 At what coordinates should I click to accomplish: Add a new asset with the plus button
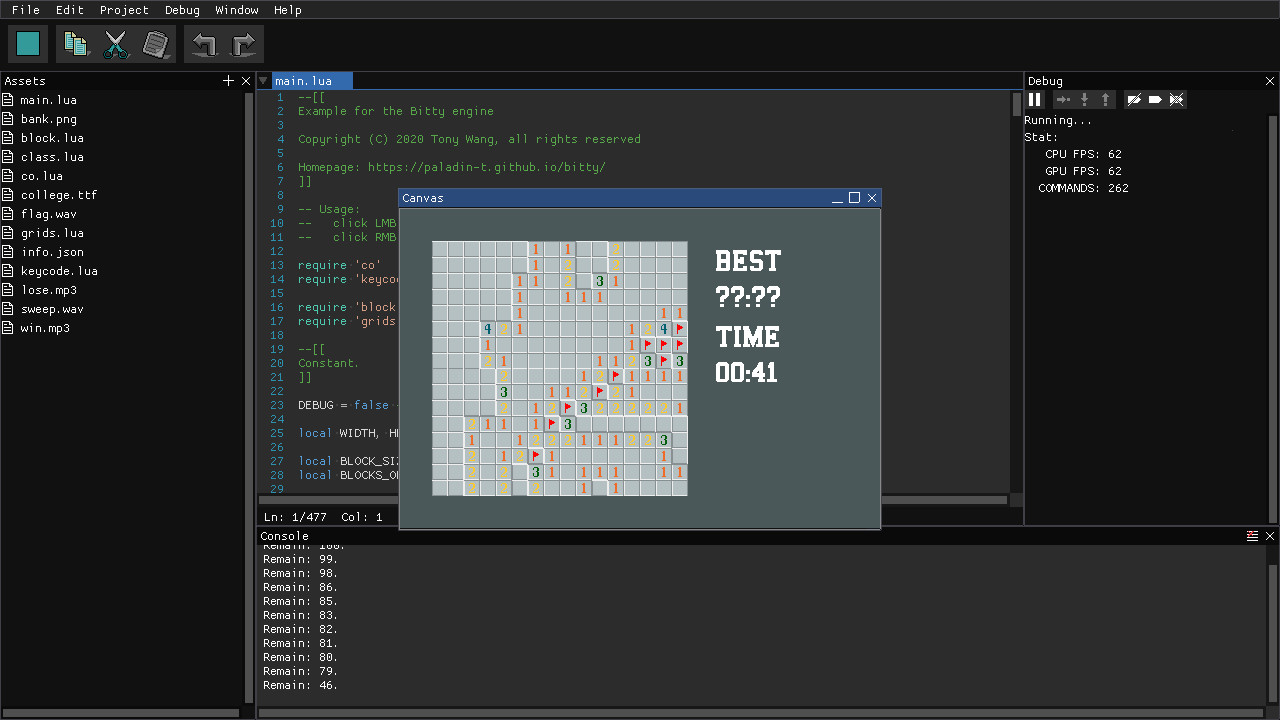click(x=228, y=80)
